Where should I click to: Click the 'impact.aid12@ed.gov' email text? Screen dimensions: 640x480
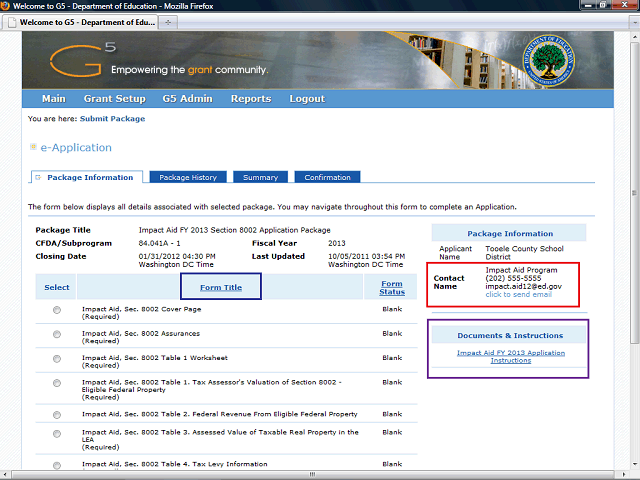[524, 286]
